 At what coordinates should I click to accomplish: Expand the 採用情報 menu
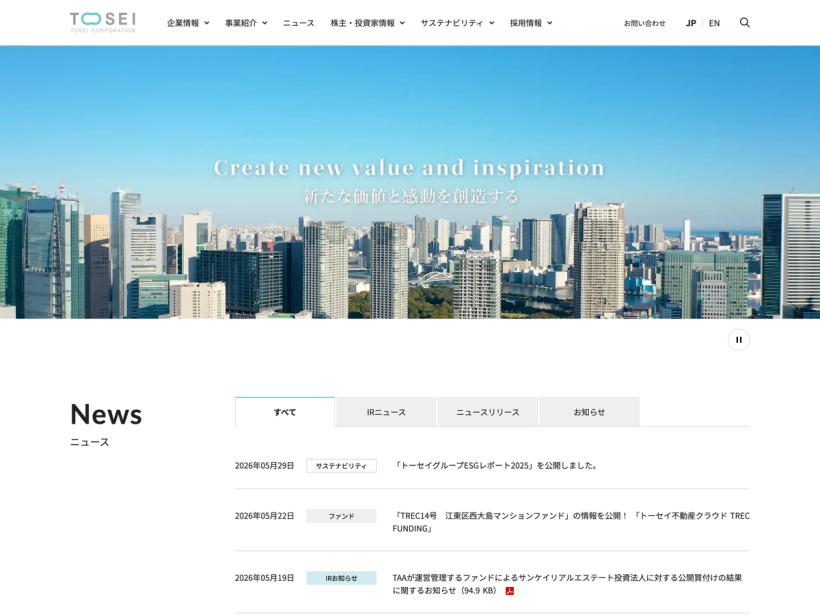(x=531, y=23)
